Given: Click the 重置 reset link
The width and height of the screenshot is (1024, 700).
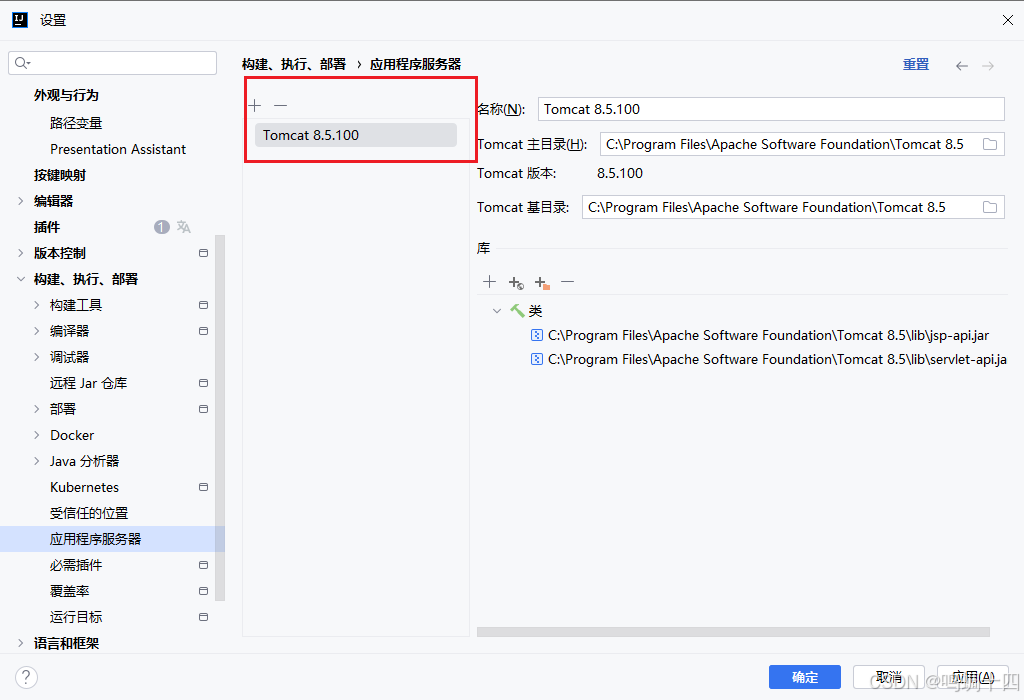Looking at the screenshot, I should coord(916,65).
